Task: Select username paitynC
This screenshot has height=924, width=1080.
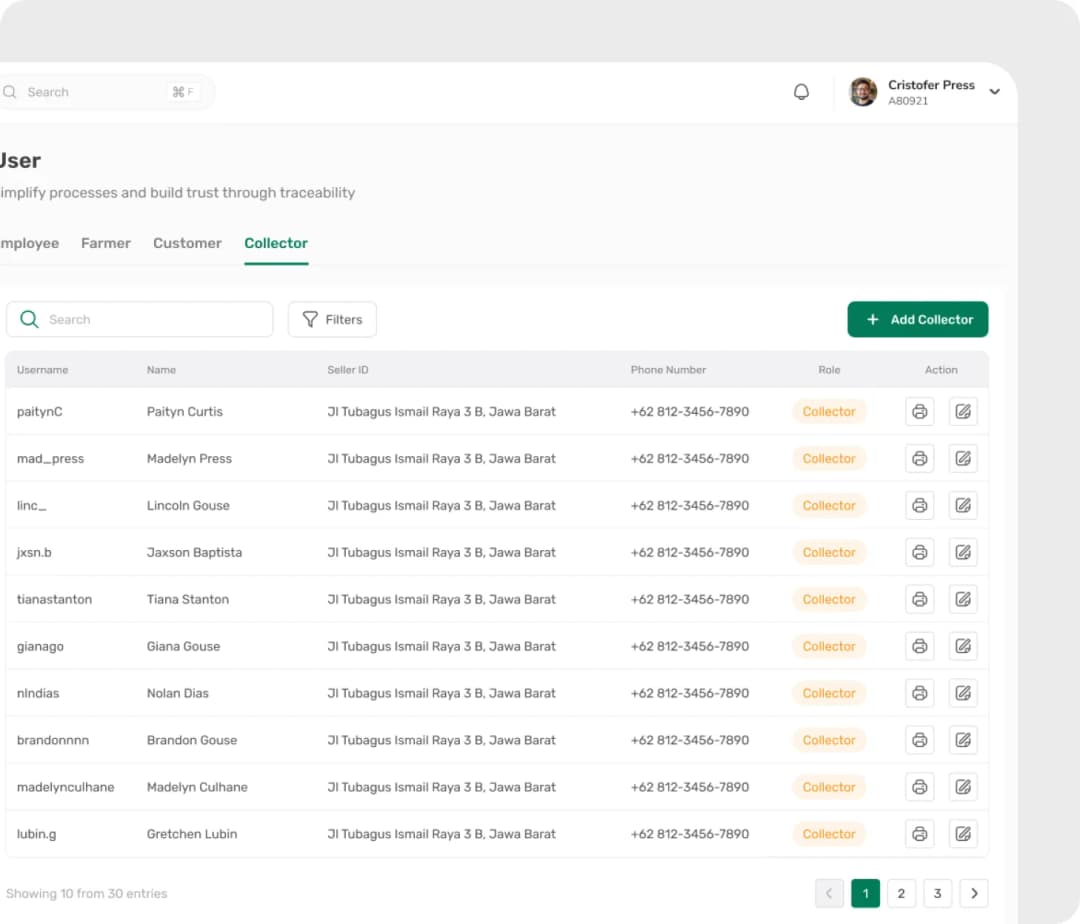Action: coord(39,412)
